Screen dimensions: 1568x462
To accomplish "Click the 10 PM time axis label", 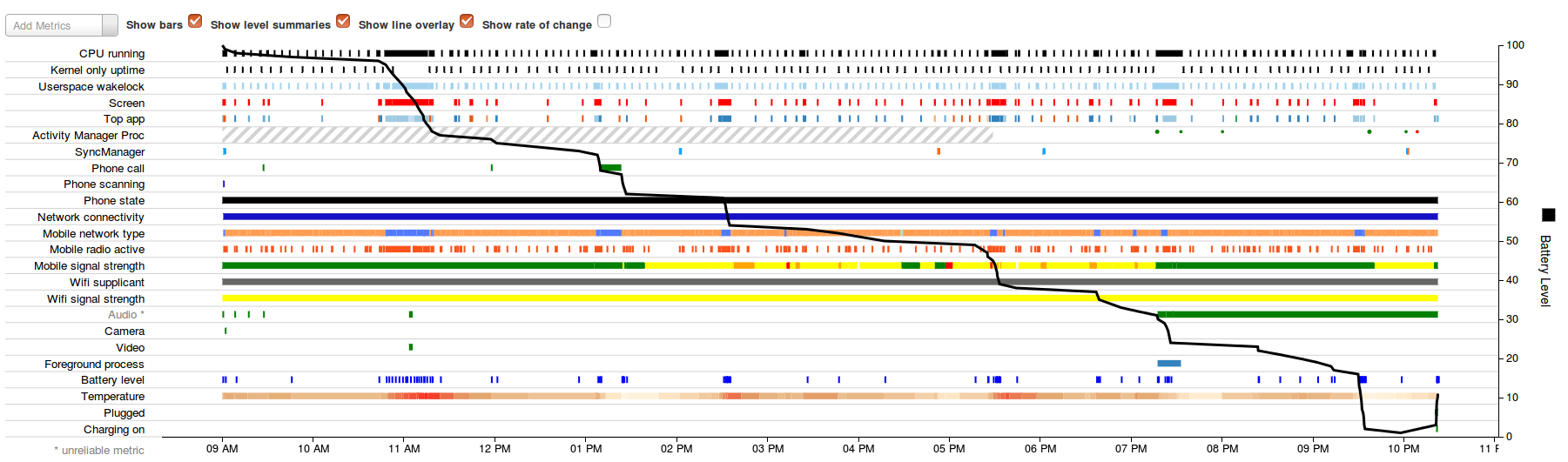I will click(1403, 449).
